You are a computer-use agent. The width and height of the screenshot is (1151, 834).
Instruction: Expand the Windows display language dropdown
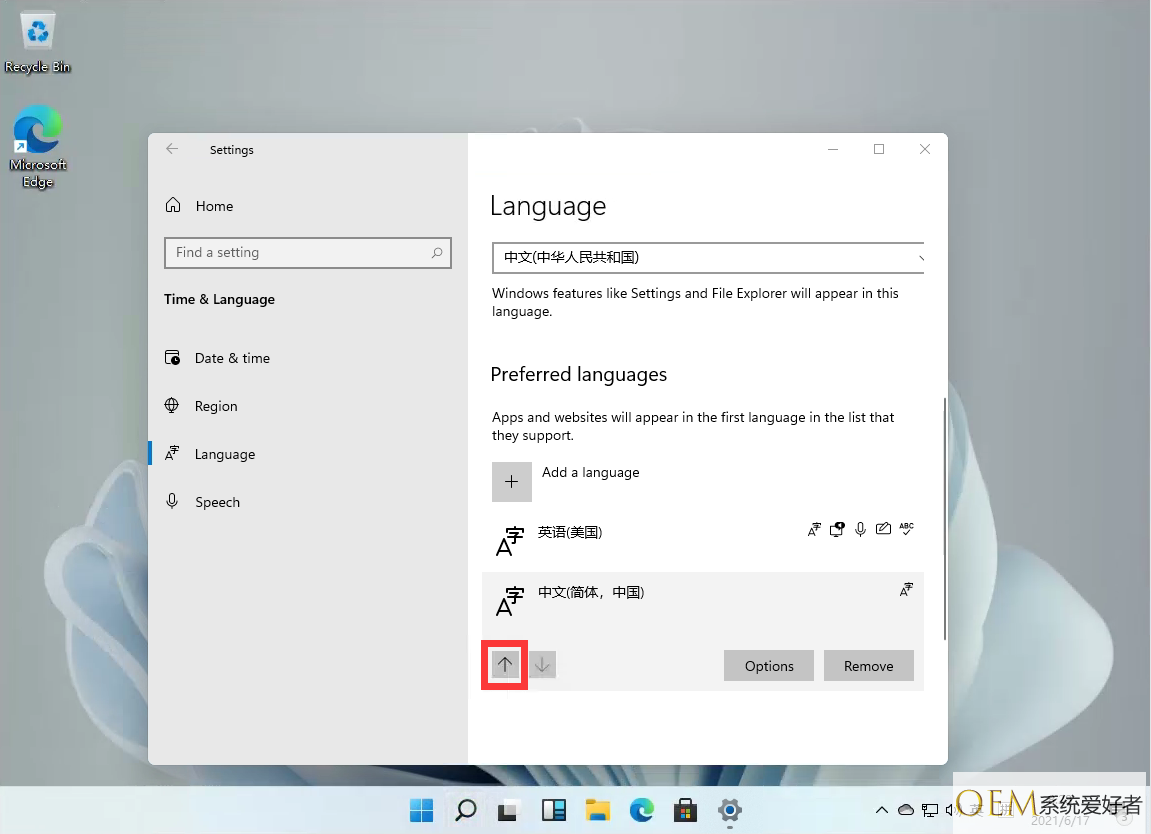click(x=708, y=257)
